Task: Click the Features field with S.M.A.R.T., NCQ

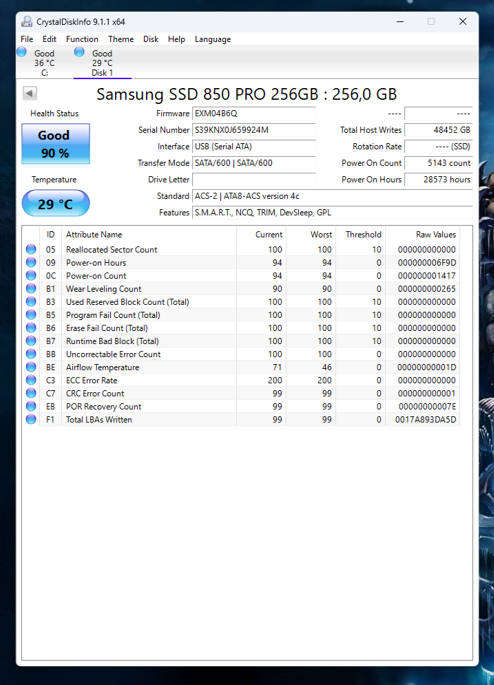Action: [332, 213]
